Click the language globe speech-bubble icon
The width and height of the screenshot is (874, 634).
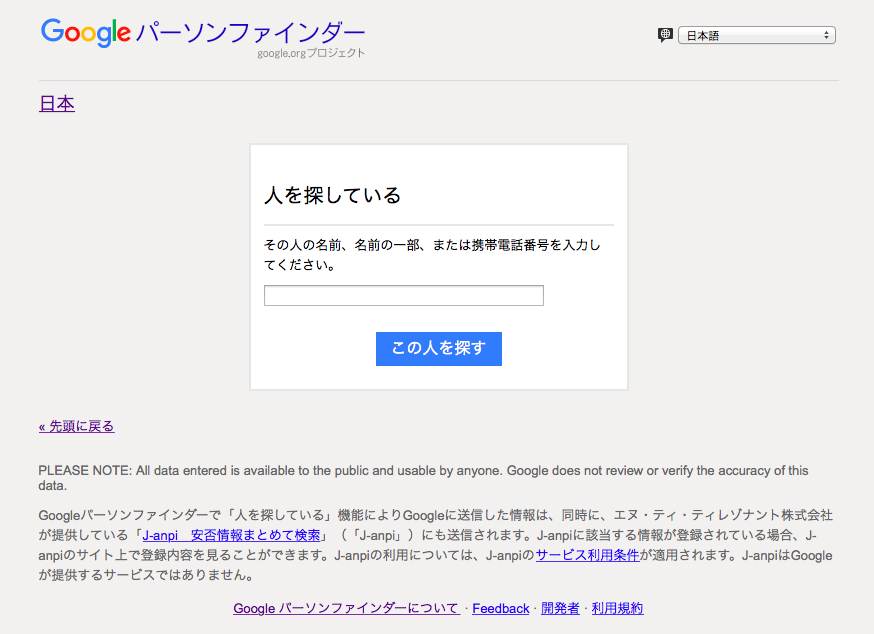click(x=665, y=35)
